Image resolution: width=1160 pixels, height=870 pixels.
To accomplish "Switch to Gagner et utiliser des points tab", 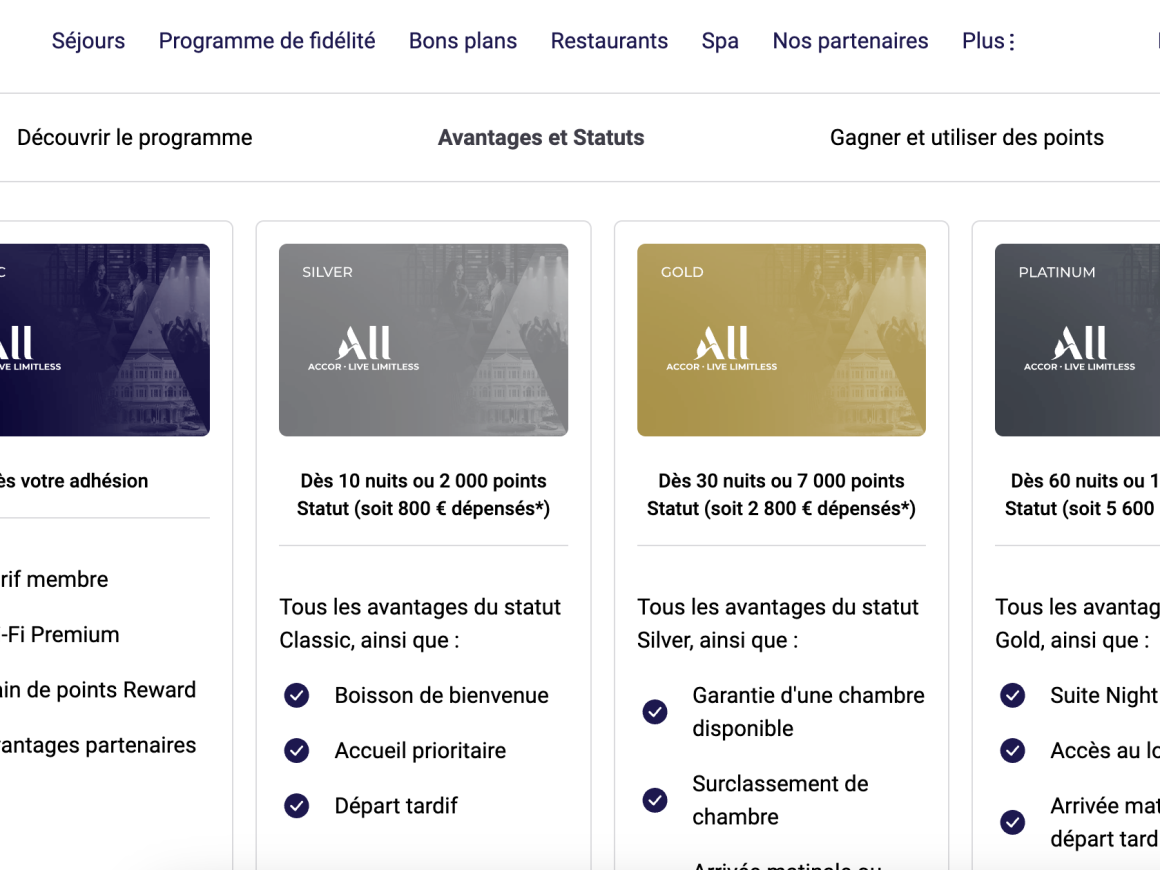I will [967, 138].
